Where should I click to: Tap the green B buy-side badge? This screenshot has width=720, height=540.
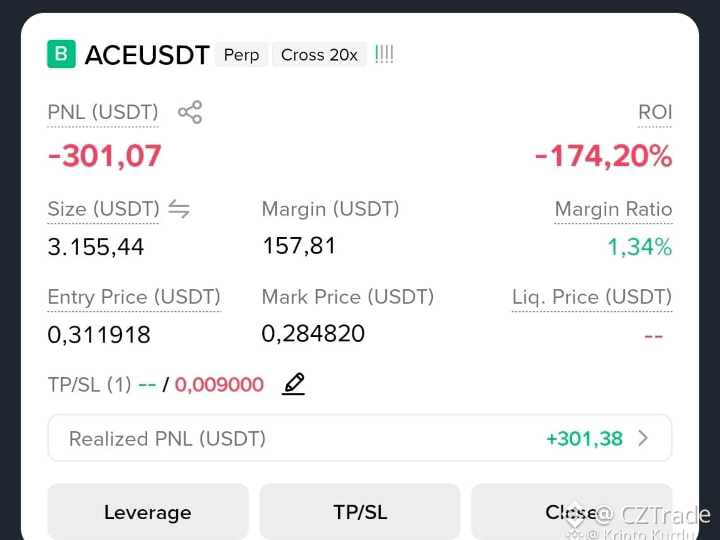(x=62, y=54)
